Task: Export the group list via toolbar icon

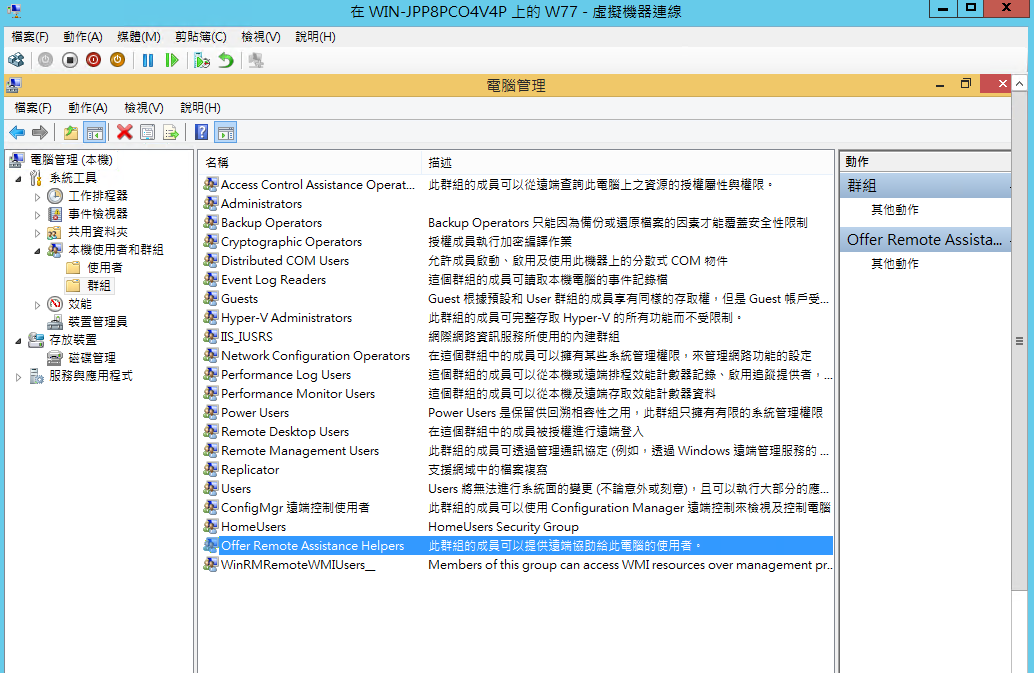Action: [x=171, y=133]
